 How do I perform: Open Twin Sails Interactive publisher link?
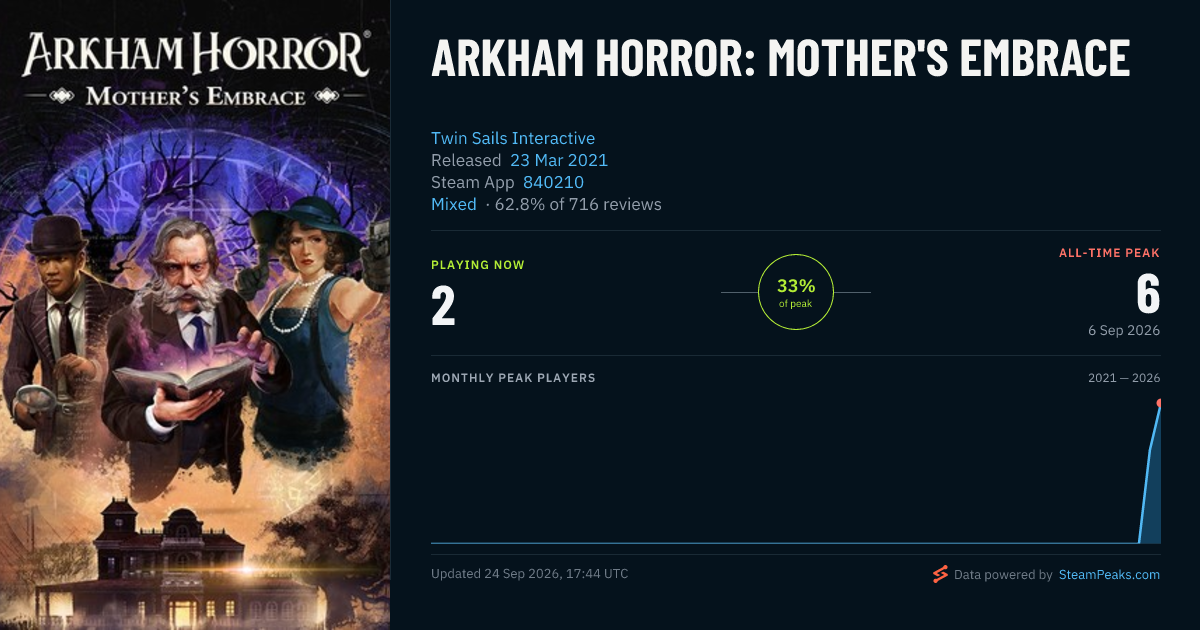(513, 138)
